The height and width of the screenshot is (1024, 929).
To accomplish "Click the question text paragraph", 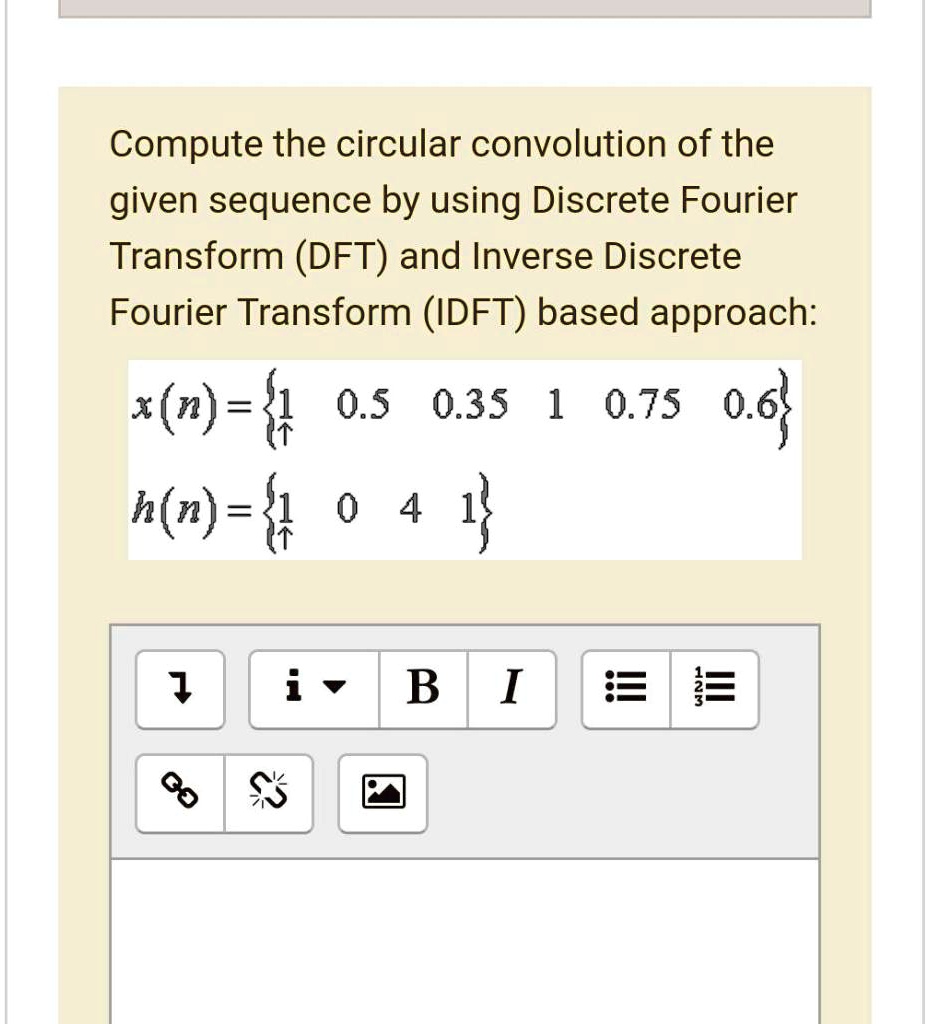I will (463, 227).
